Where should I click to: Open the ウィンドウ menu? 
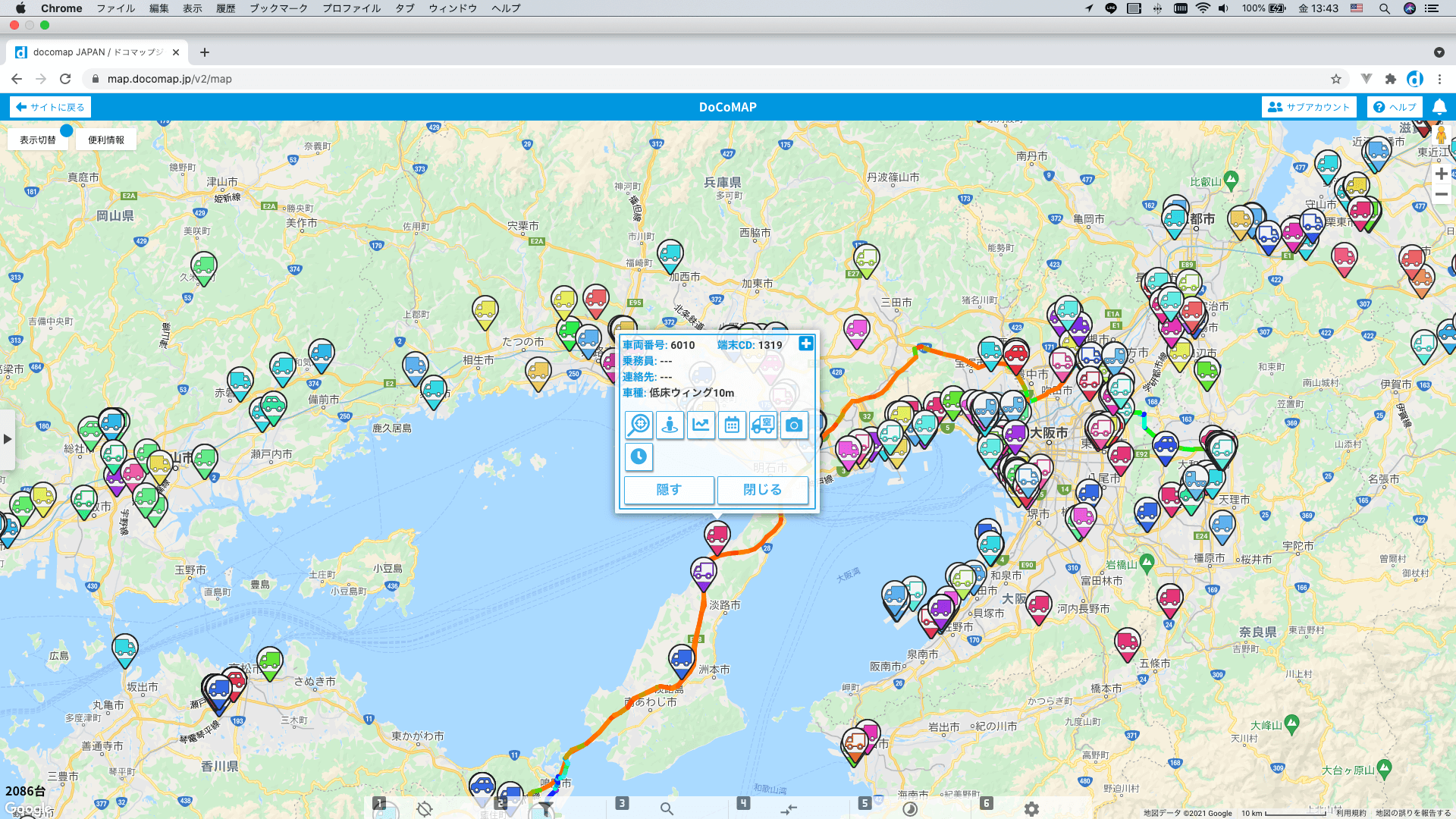click(x=453, y=8)
